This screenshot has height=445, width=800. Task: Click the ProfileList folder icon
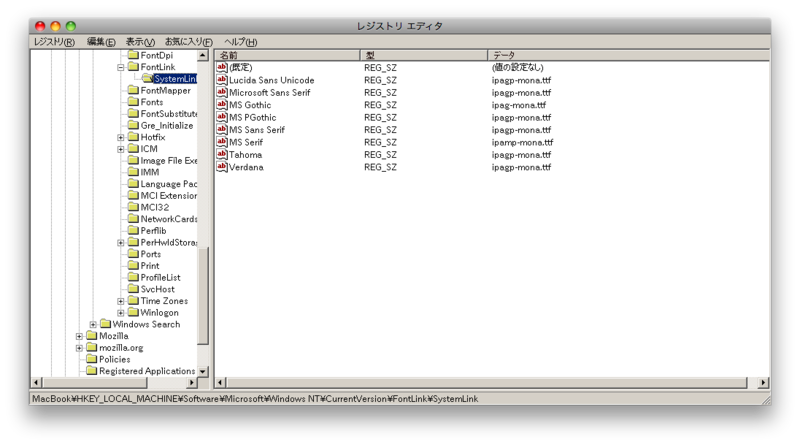point(133,278)
